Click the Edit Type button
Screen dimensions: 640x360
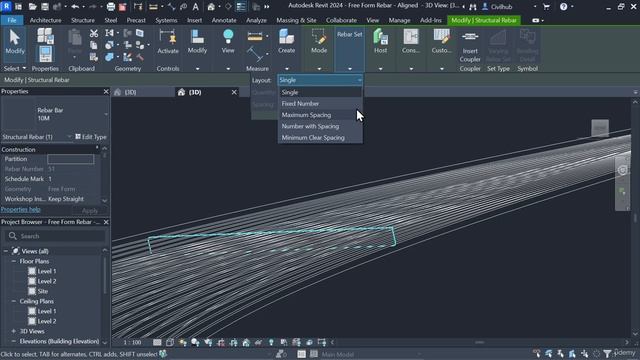(91, 137)
